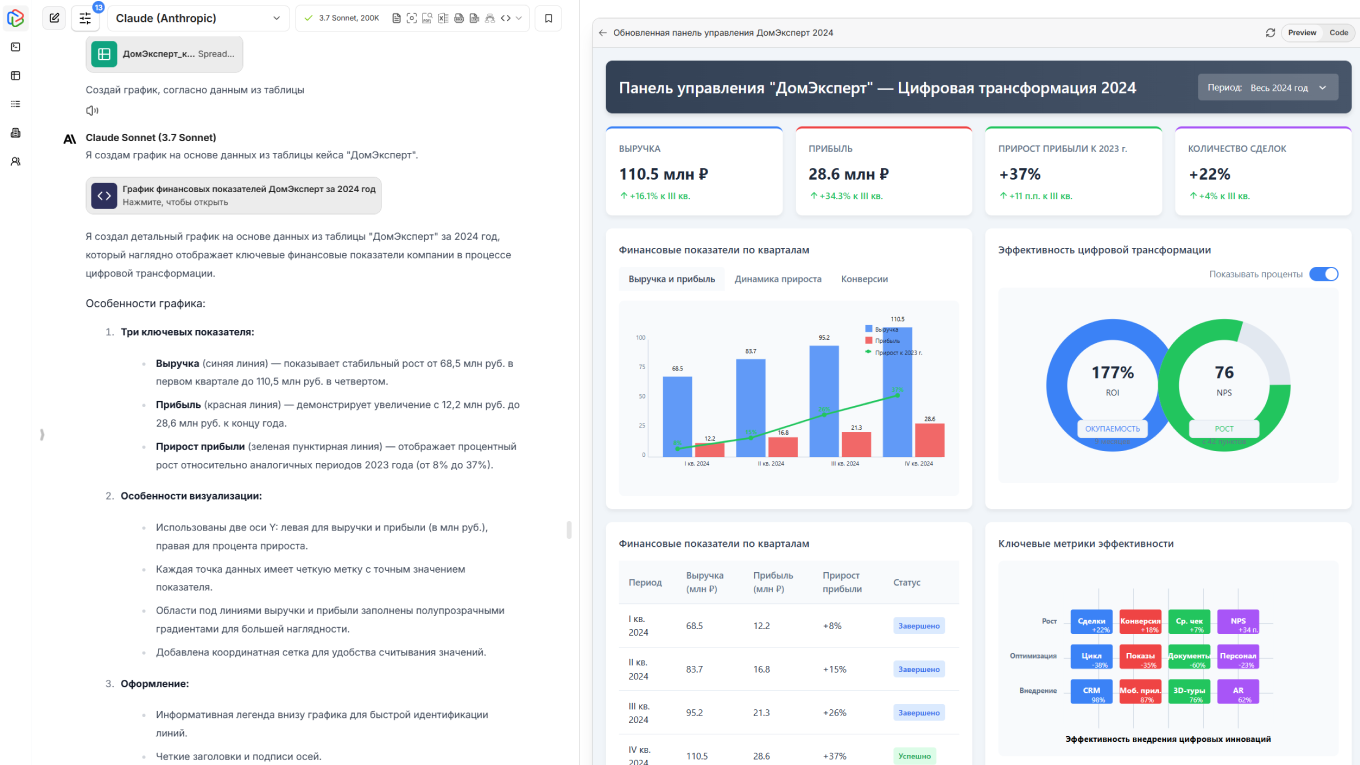Image resolution: width=1360 pixels, height=765 pixels.
Task: Click the chat panel vertical scrollbar handle
Action: 570,530
